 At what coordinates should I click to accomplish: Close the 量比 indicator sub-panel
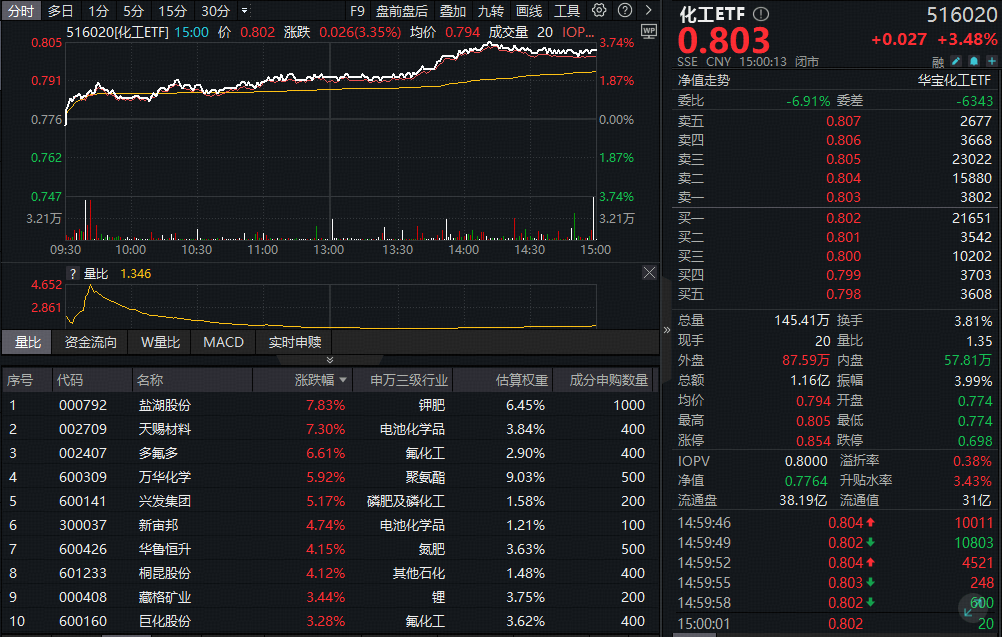coord(649,273)
